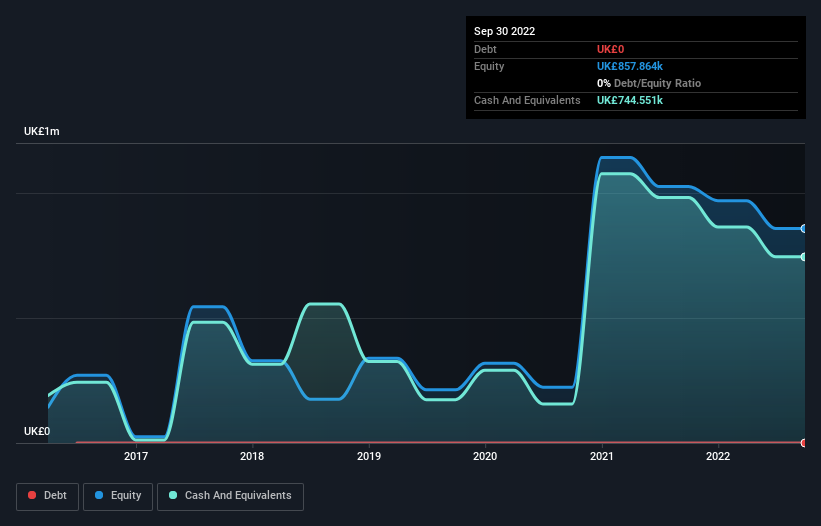Image resolution: width=821 pixels, height=526 pixels.
Task: Click the red UK£0 debt value
Action: click(611, 49)
